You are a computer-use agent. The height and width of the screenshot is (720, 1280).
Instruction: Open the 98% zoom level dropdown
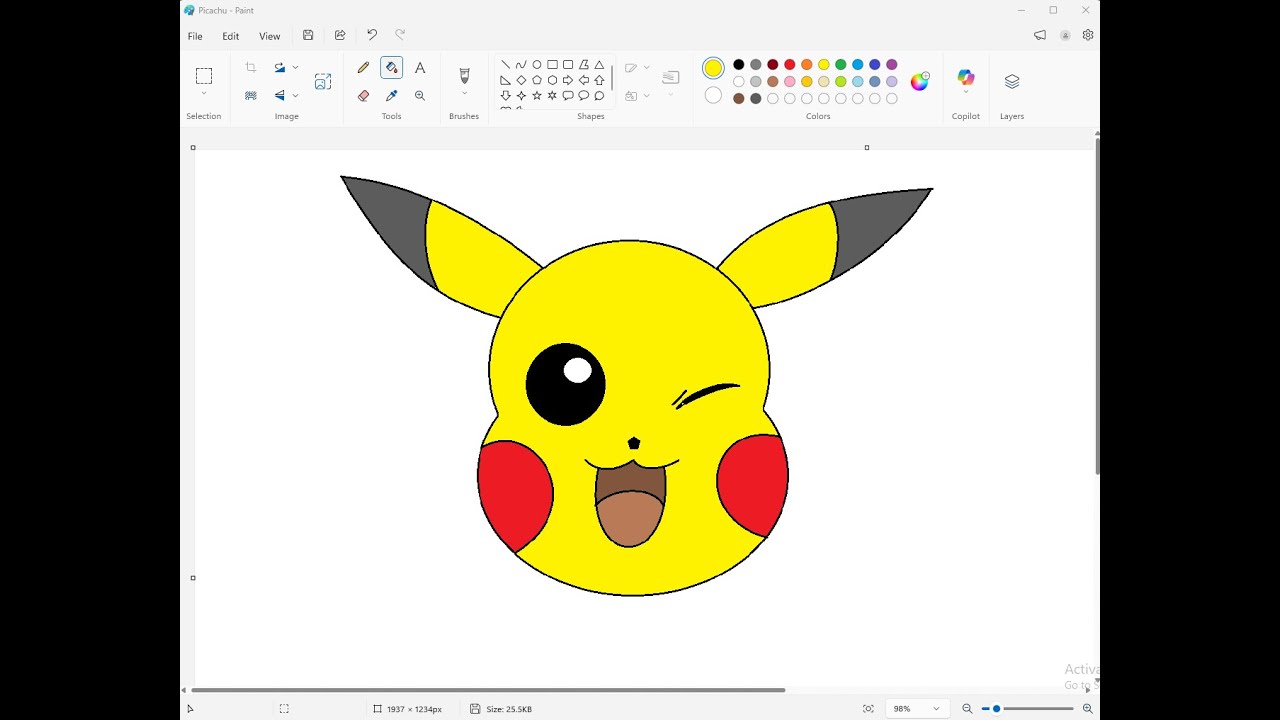[916, 709]
